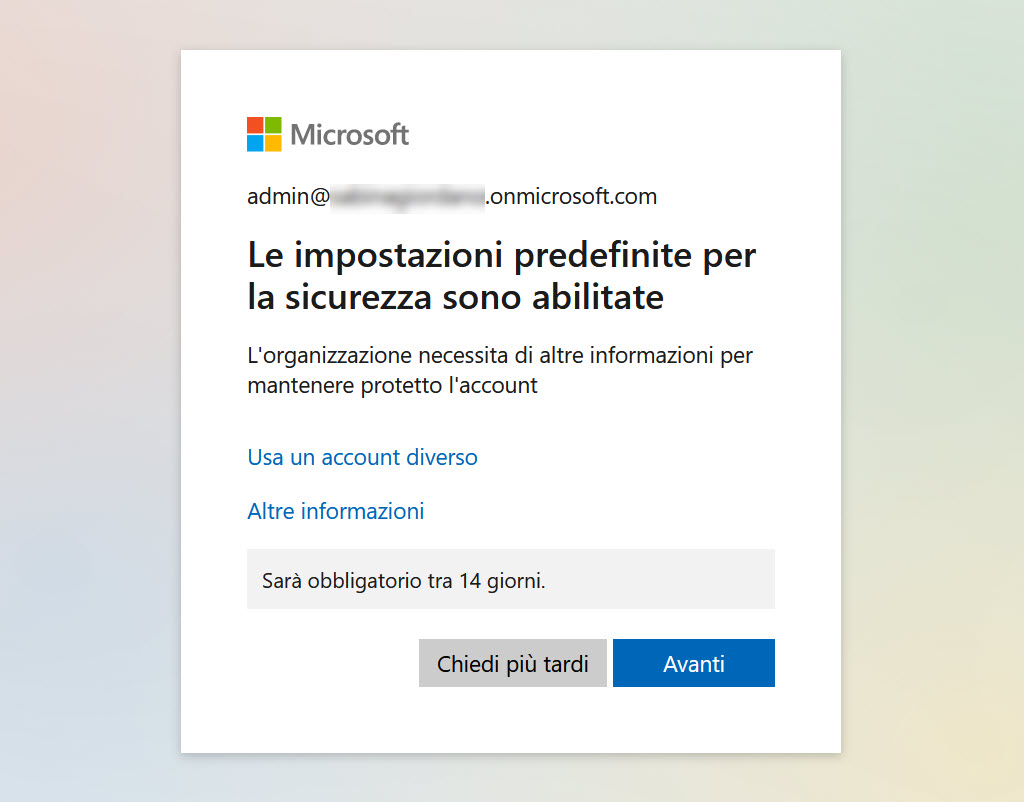Click the gray 14-day reminder banner
Screen dimensions: 1024x802
coord(511,579)
